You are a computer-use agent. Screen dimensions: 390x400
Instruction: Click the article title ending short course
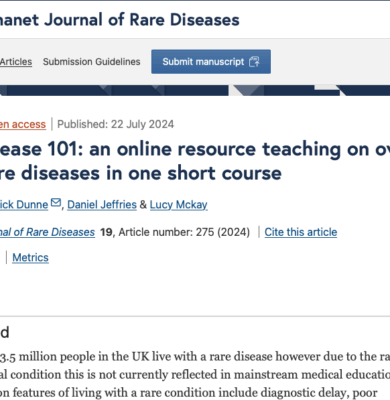pos(195,161)
